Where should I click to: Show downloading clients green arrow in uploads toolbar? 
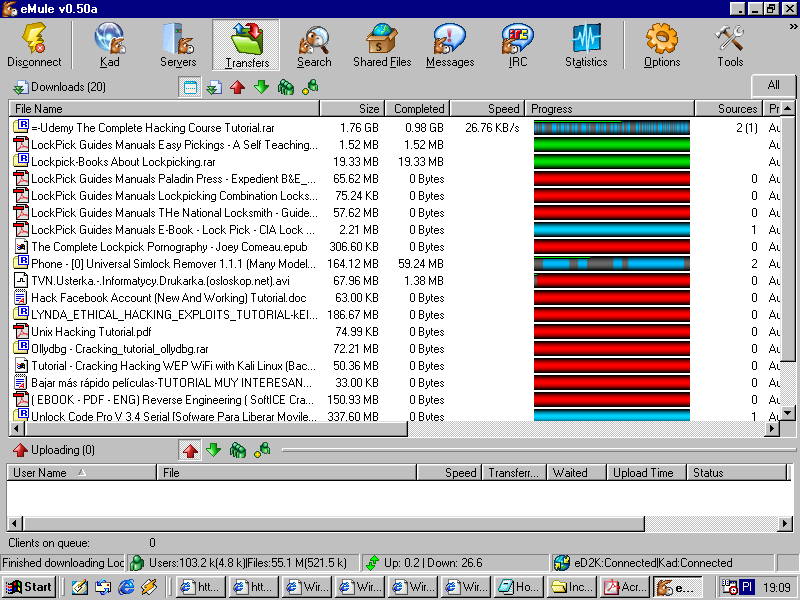click(213, 451)
